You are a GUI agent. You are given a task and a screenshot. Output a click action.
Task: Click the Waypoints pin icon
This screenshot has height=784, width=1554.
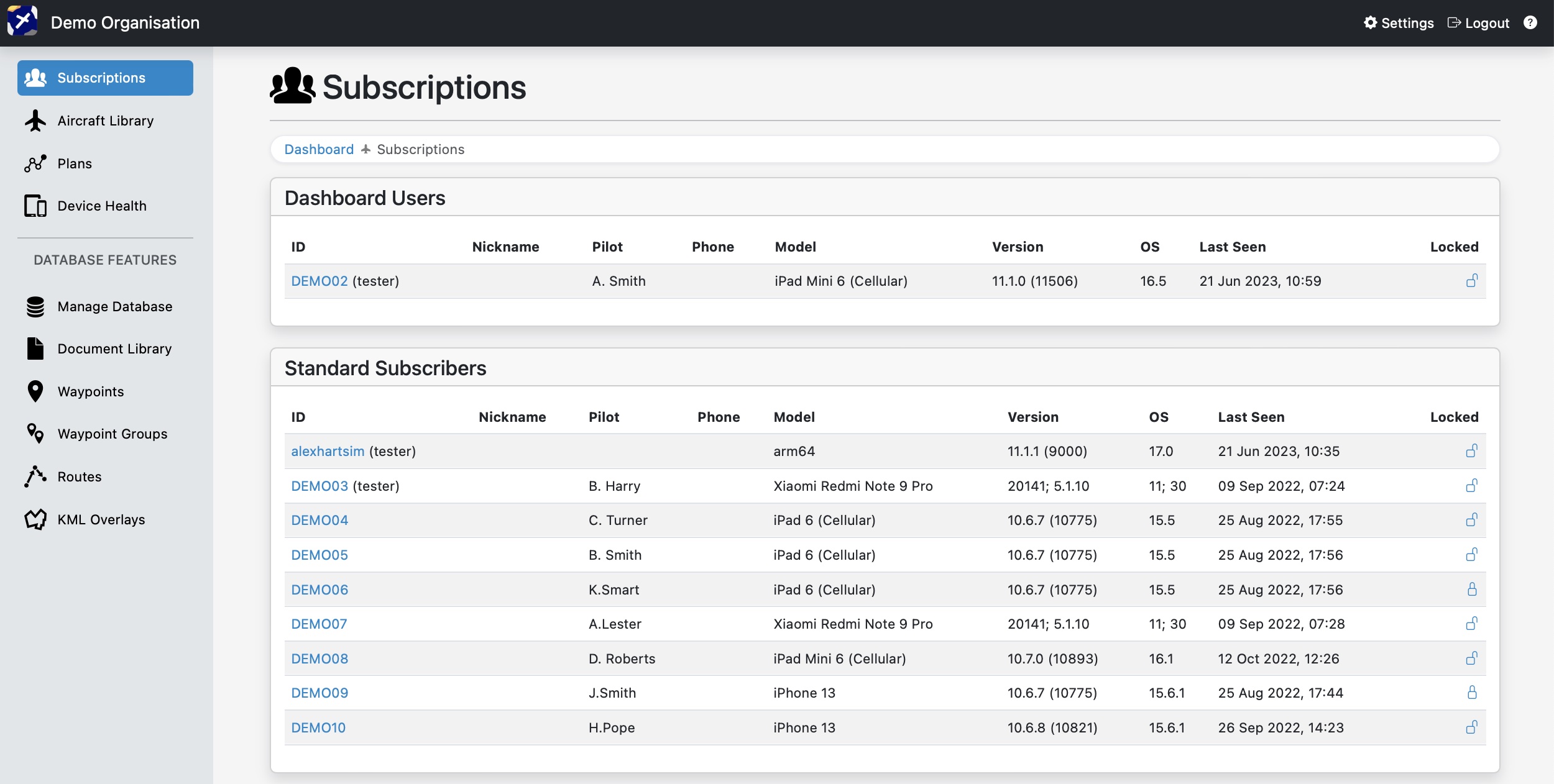tap(35, 391)
